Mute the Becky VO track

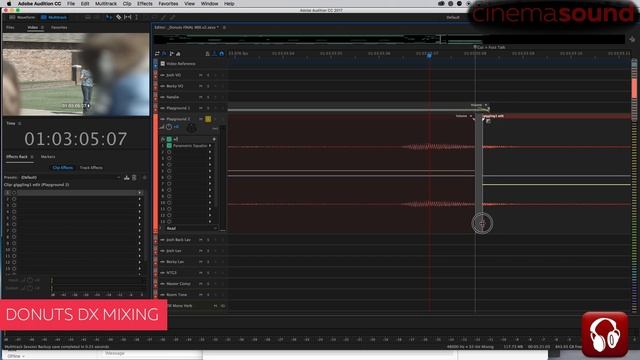(200, 86)
